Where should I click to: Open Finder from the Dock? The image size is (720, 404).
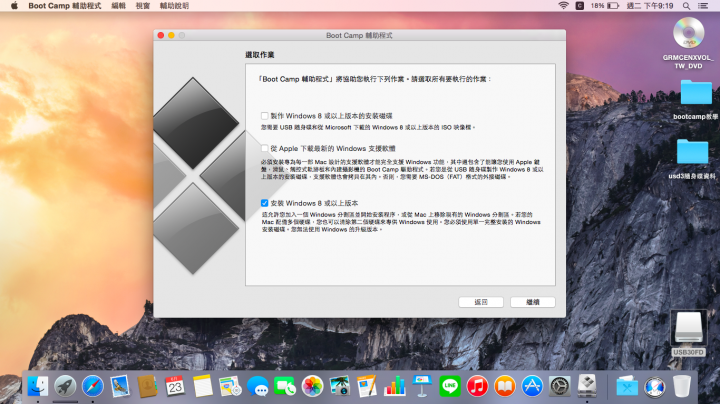coord(38,386)
